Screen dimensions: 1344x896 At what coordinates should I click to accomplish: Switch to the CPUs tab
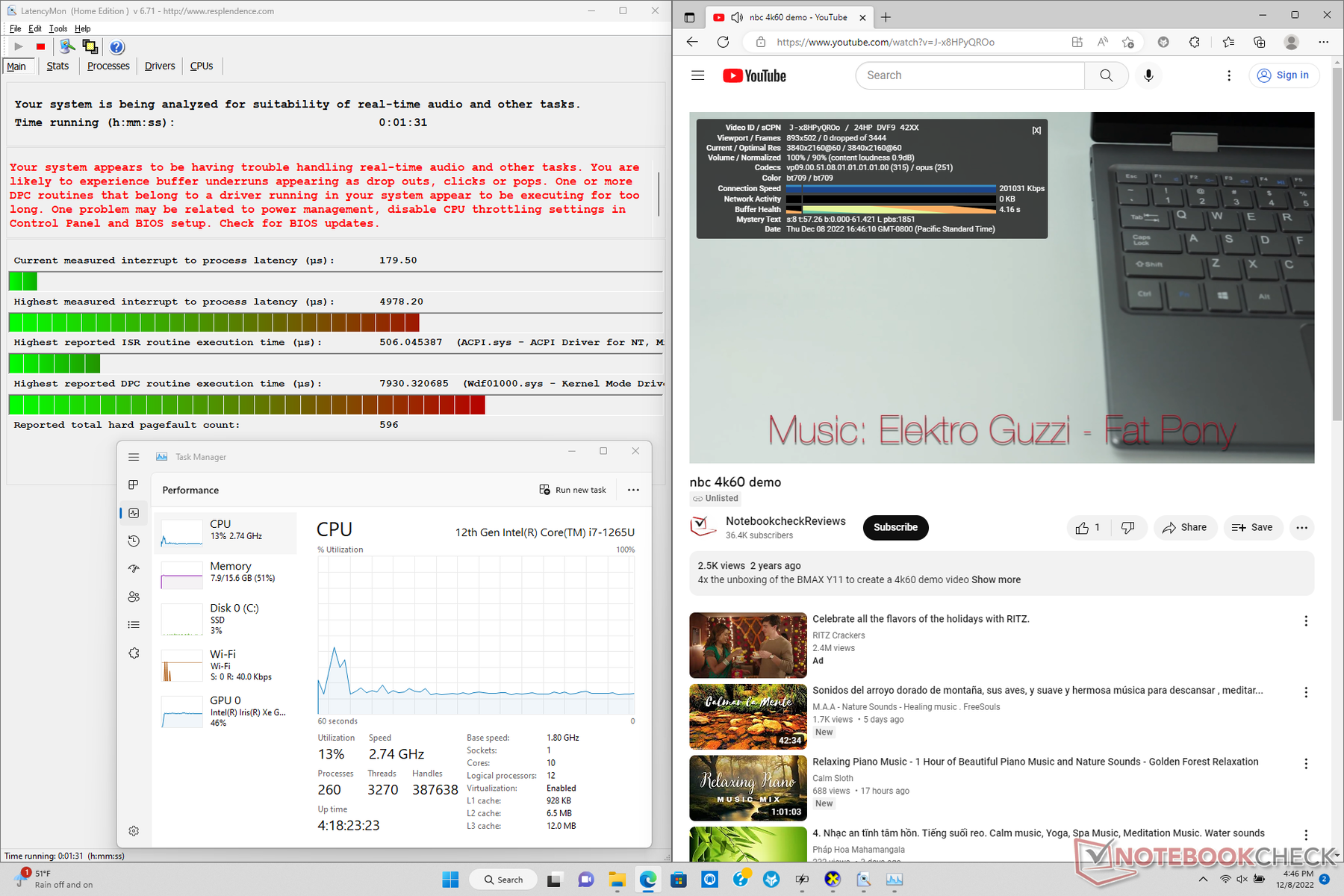(202, 66)
